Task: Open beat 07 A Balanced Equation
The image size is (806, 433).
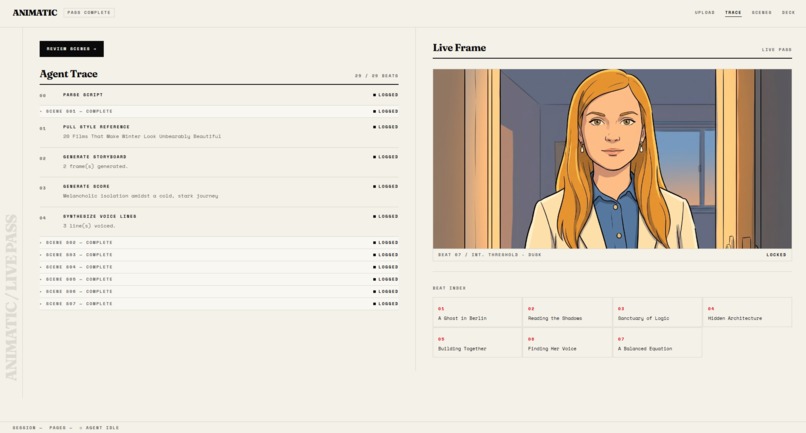Action: 657,342
